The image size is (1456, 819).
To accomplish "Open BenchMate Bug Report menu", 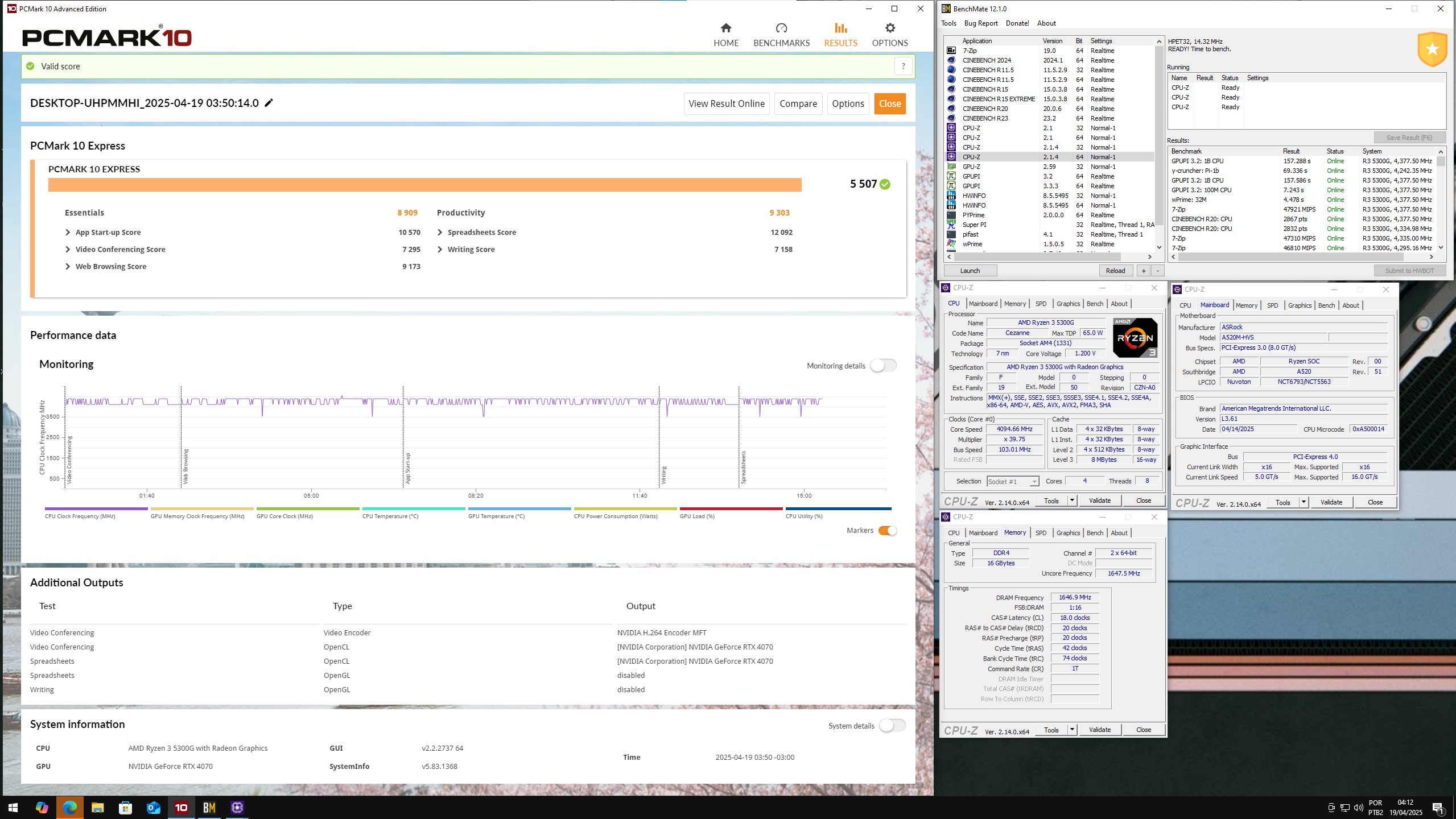I will coord(981,23).
